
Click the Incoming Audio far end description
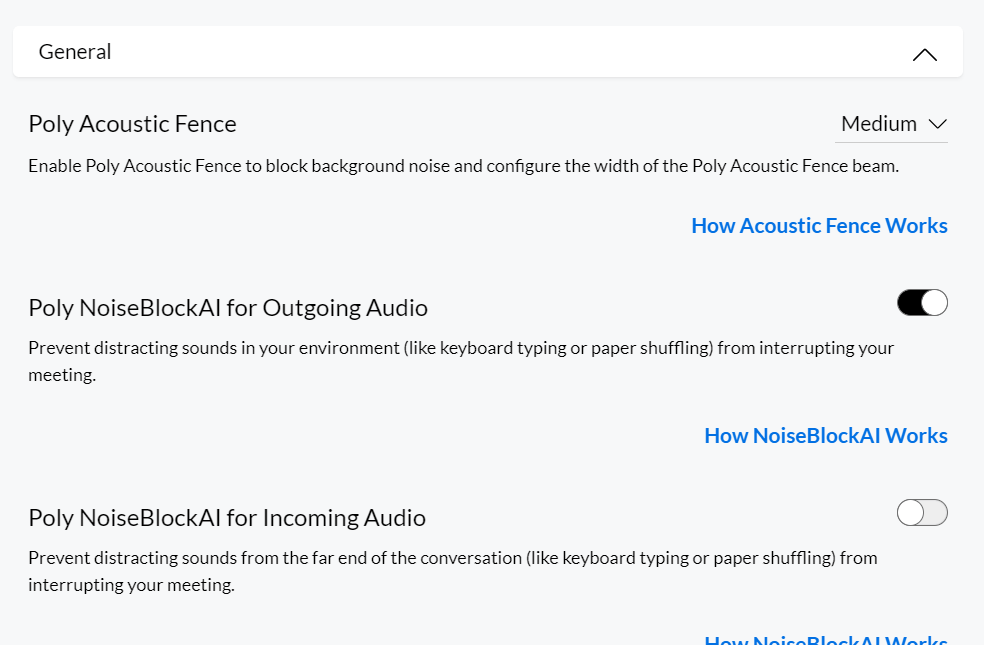[452, 558]
